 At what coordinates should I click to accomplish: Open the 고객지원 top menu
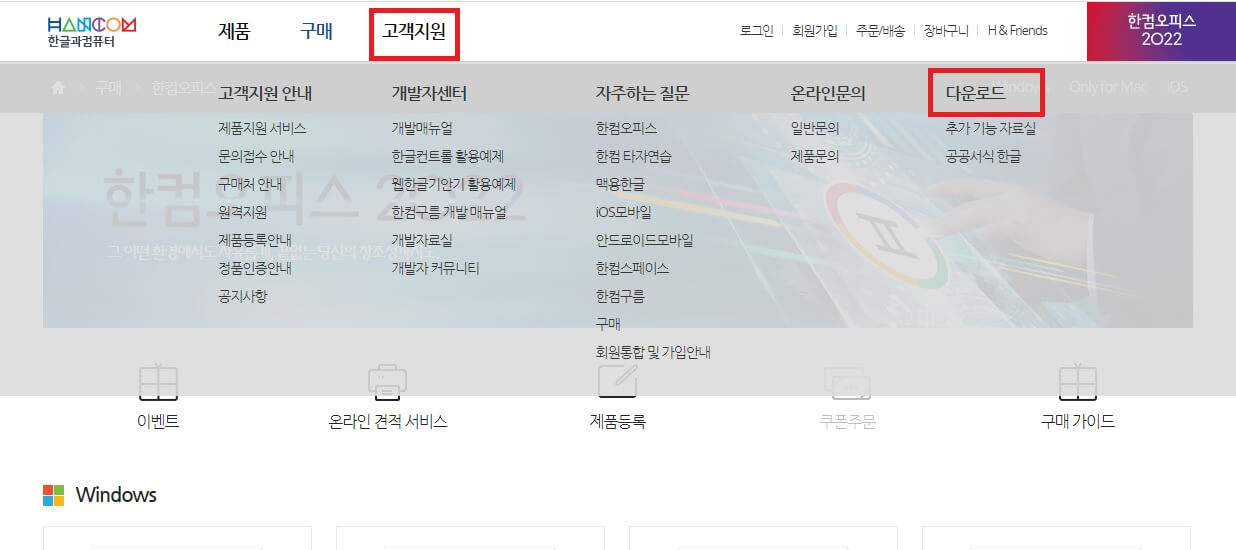click(x=414, y=32)
